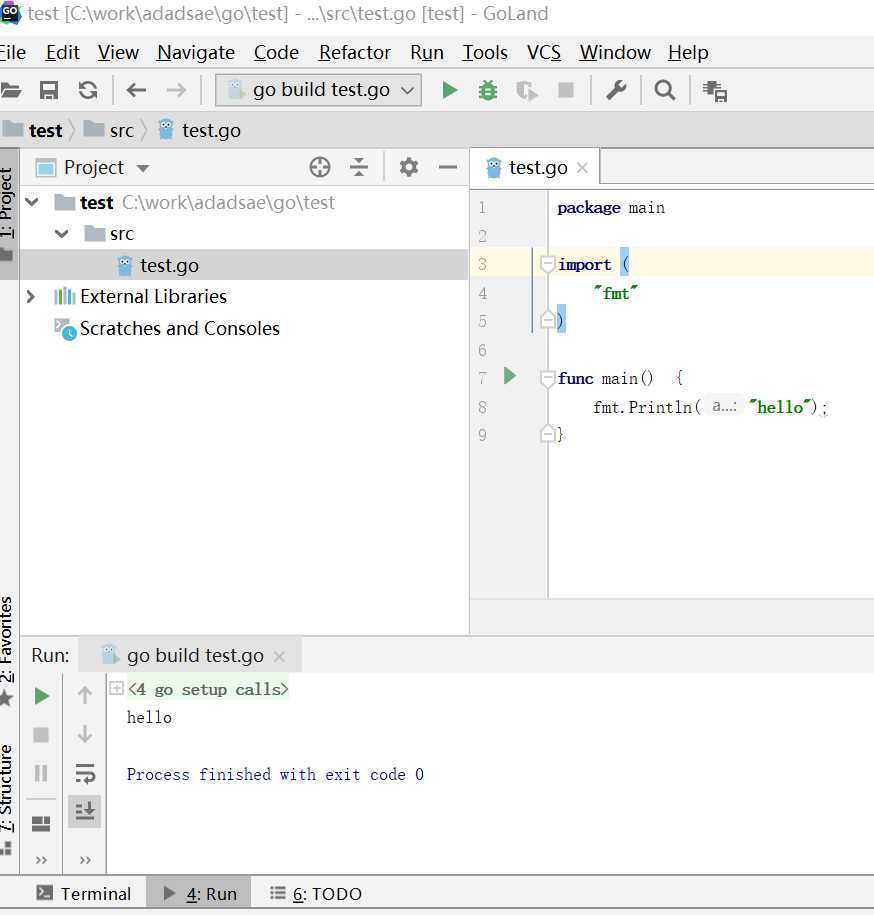This screenshot has height=915, width=874.
Task: Open the Tools menu
Action: click(x=485, y=53)
